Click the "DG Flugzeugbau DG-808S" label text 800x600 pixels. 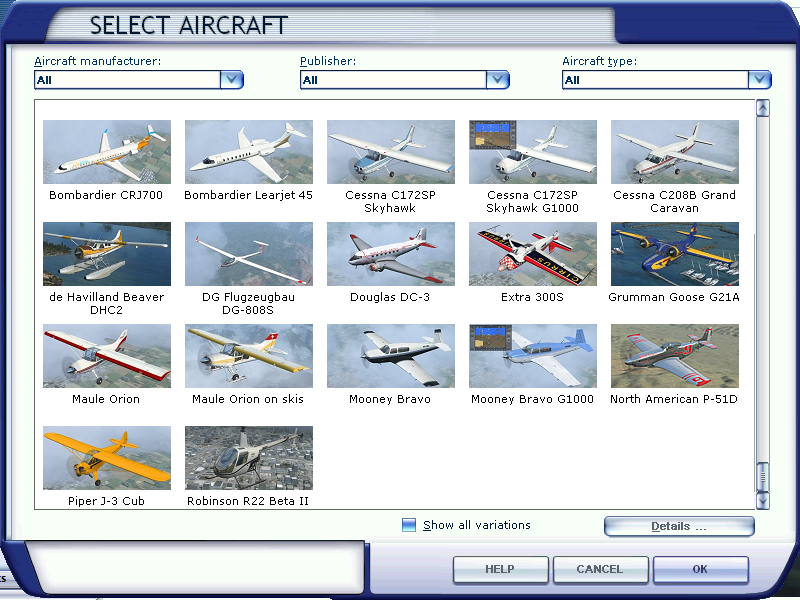(248, 304)
